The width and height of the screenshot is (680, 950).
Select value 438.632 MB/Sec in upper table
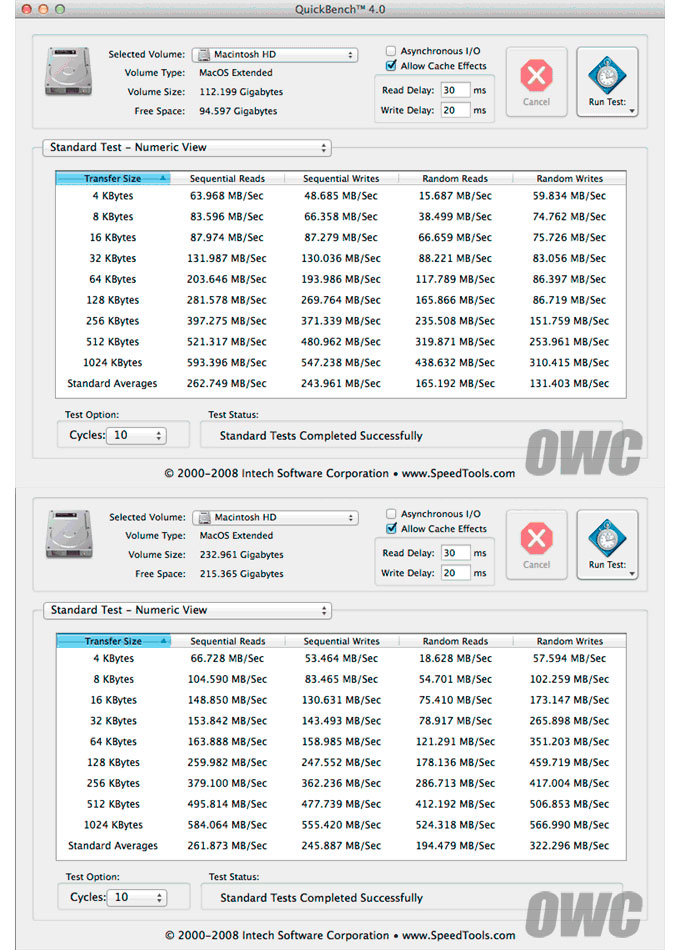coord(455,362)
